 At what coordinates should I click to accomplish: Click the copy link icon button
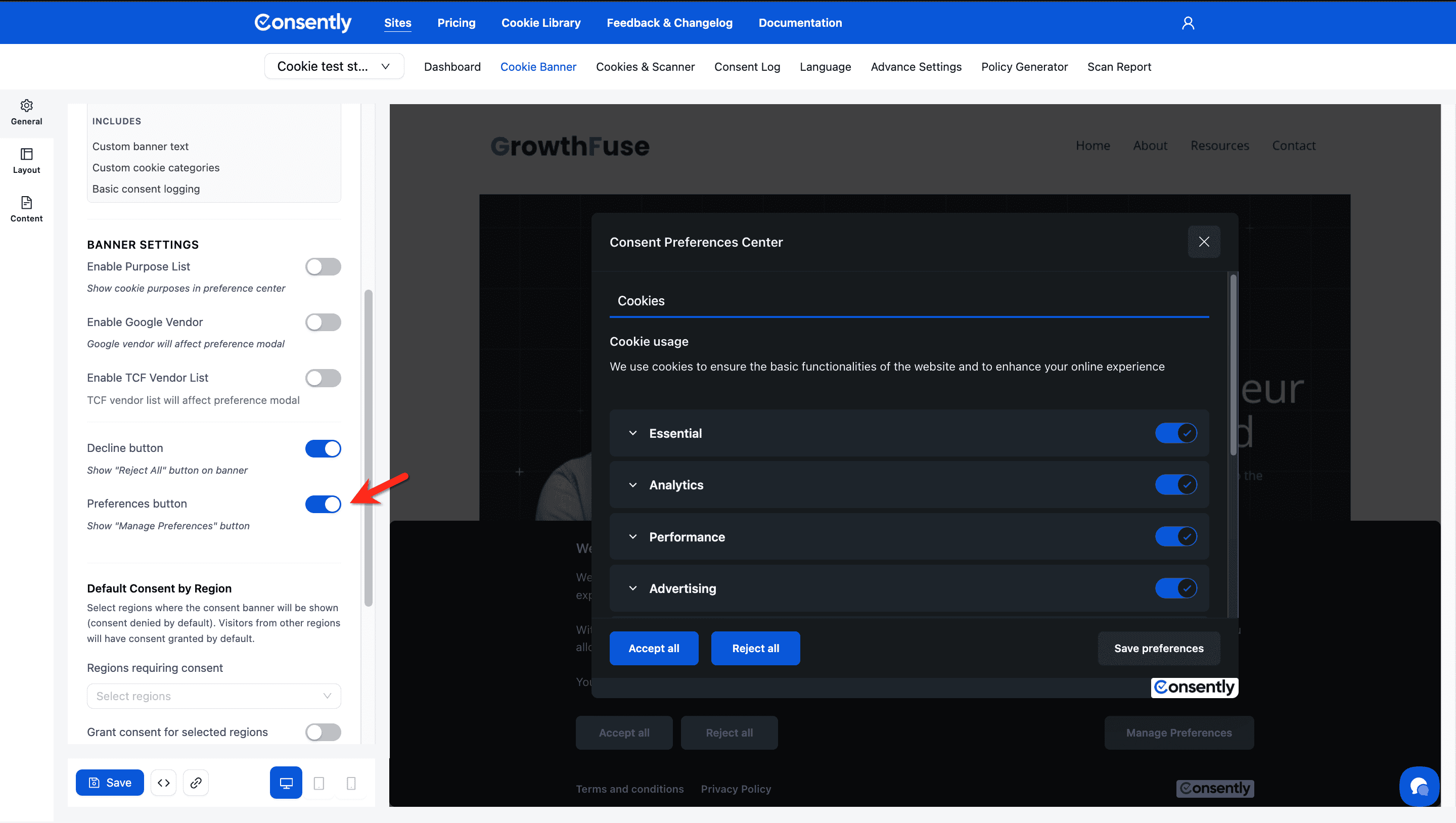[196, 782]
